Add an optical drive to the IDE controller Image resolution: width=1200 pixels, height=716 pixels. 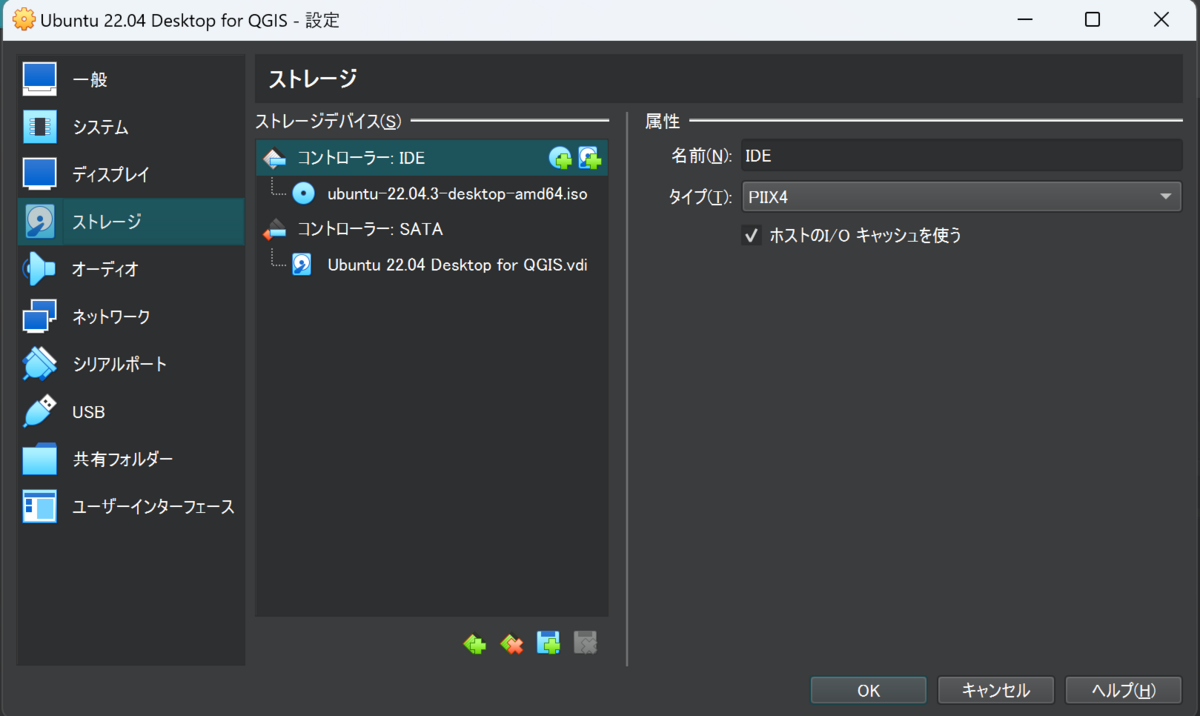[562, 157]
